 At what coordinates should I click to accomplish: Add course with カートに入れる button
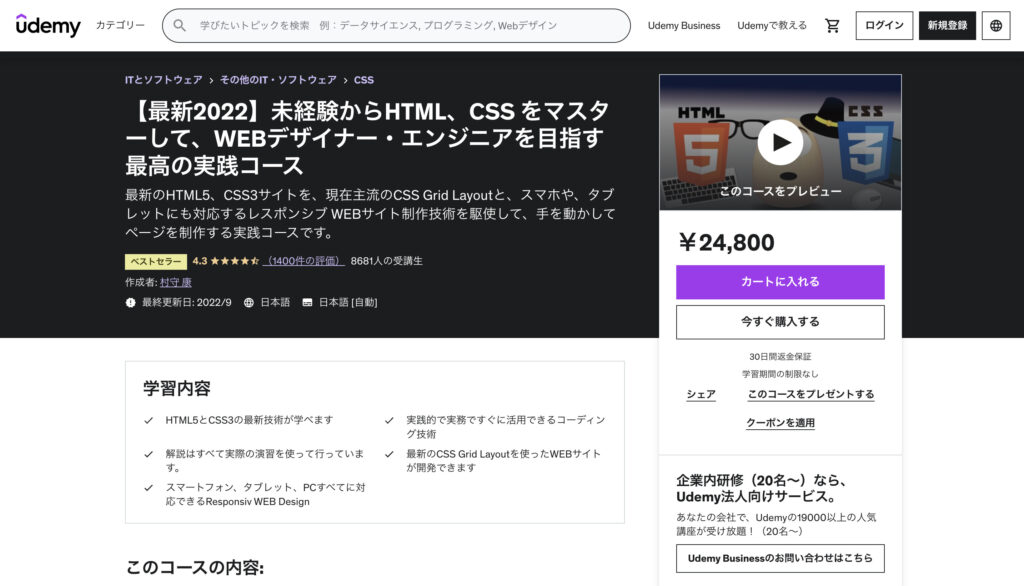780,282
